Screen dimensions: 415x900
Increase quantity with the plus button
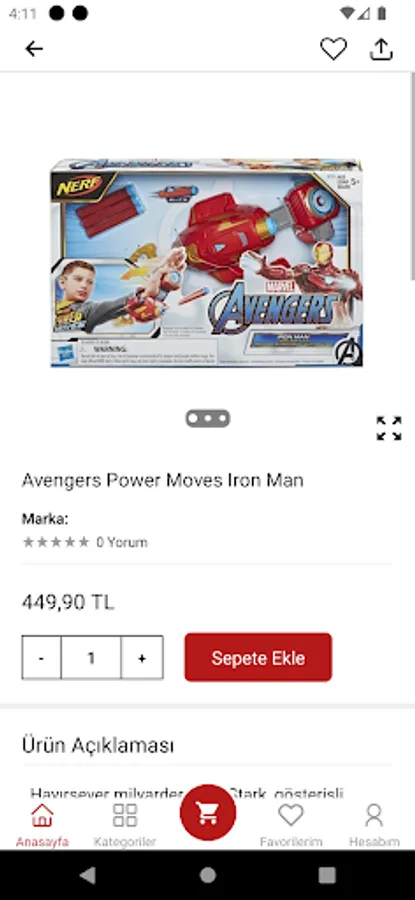point(142,658)
